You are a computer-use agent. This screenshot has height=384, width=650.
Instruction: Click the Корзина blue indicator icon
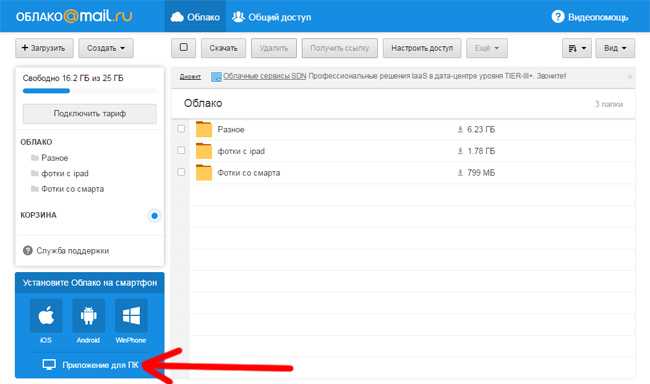pos(154,216)
